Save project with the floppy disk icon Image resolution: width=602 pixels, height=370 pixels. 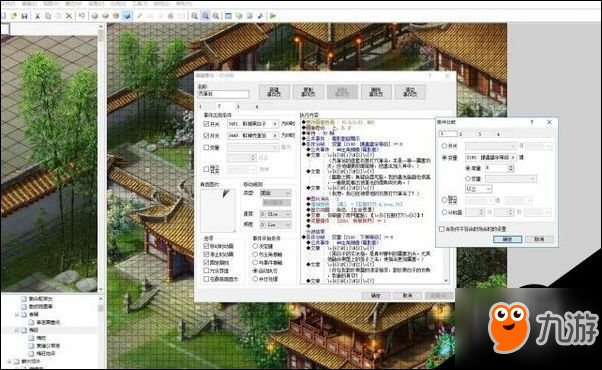25,16
